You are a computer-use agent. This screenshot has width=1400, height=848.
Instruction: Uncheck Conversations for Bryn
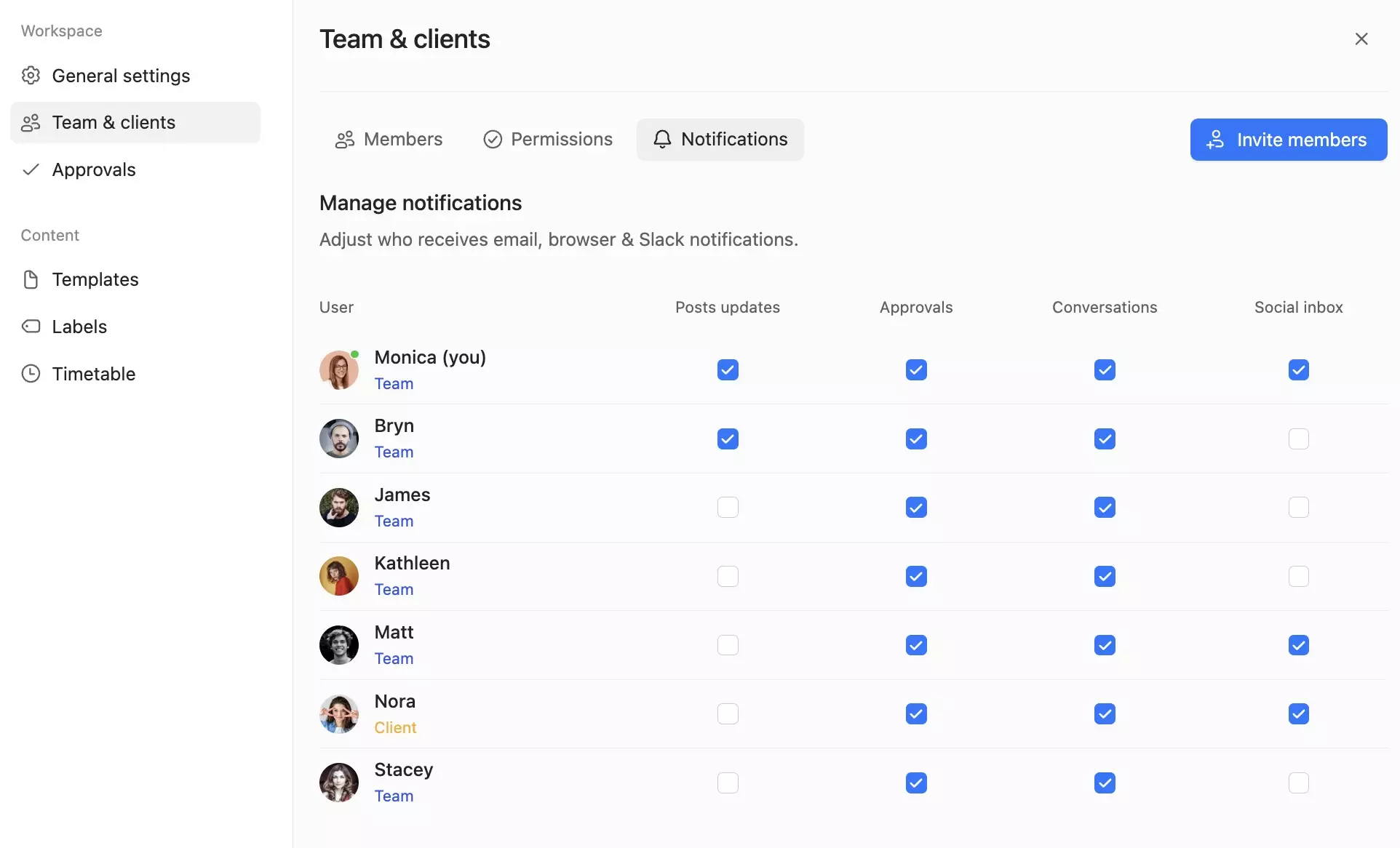1105,439
